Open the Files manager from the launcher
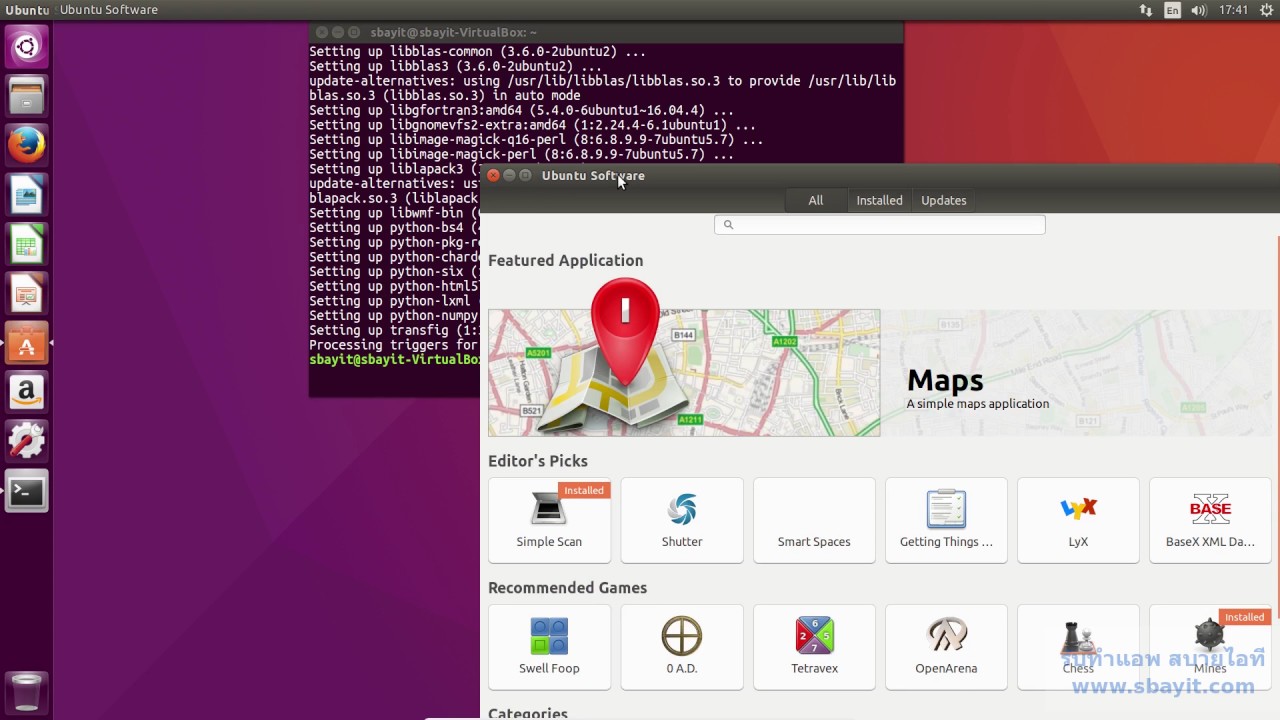The image size is (1280, 720). pyautogui.click(x=26, y=96)
